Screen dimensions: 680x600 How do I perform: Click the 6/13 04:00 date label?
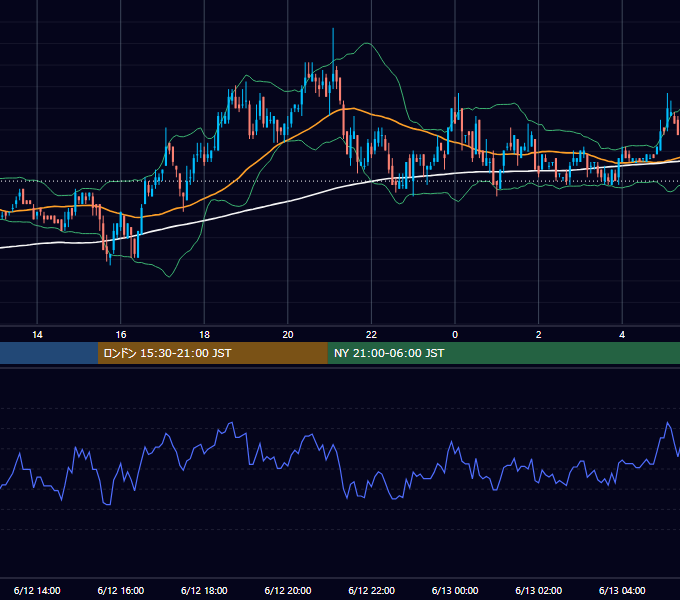tap(622, 590)
